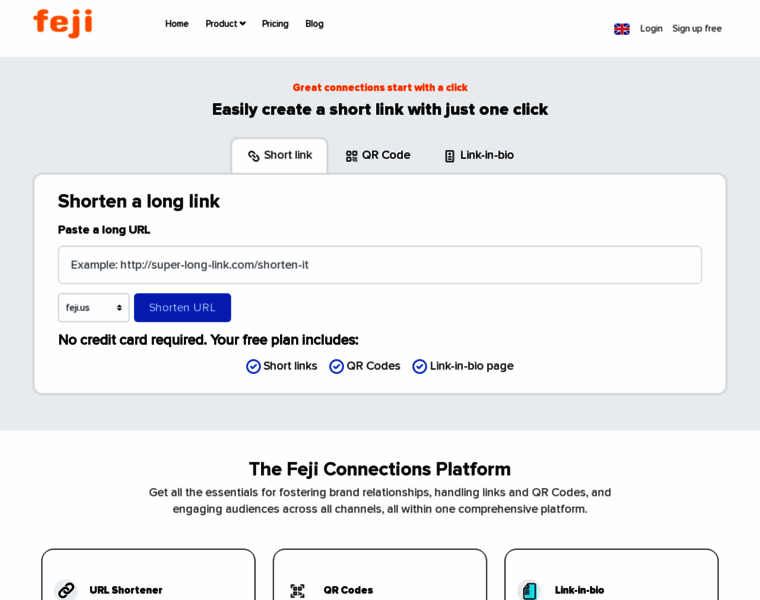The width and height of the screenshot is (760, 600).
Task: Click the UK flag language icon
Action: [x=622, y=29]
